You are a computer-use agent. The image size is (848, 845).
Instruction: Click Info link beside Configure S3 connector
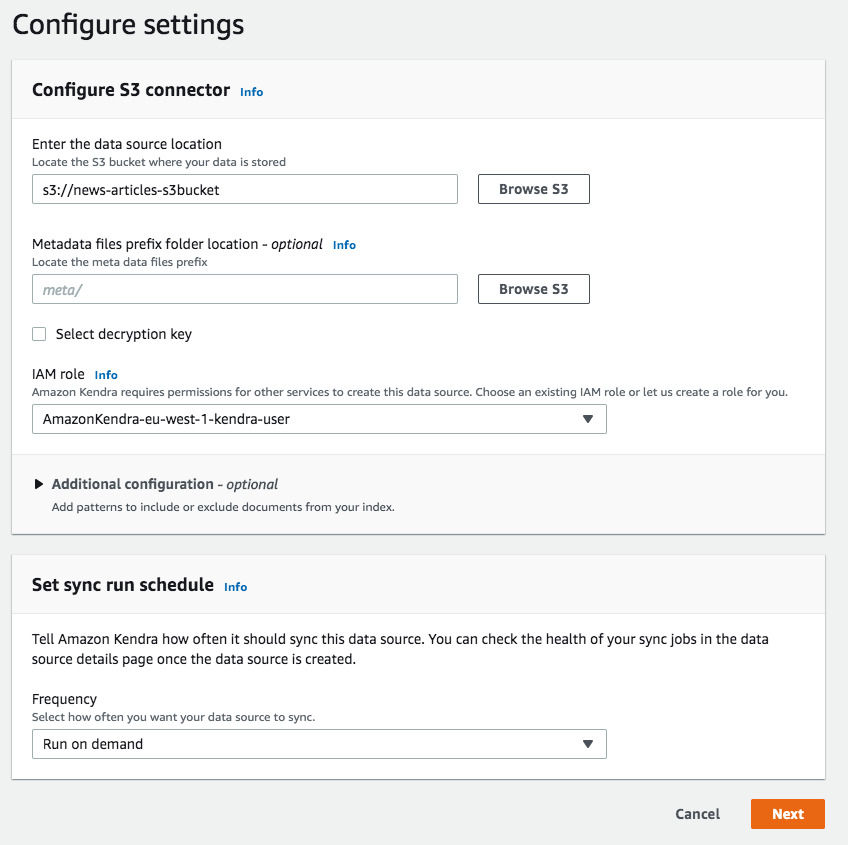click(251, 92)
